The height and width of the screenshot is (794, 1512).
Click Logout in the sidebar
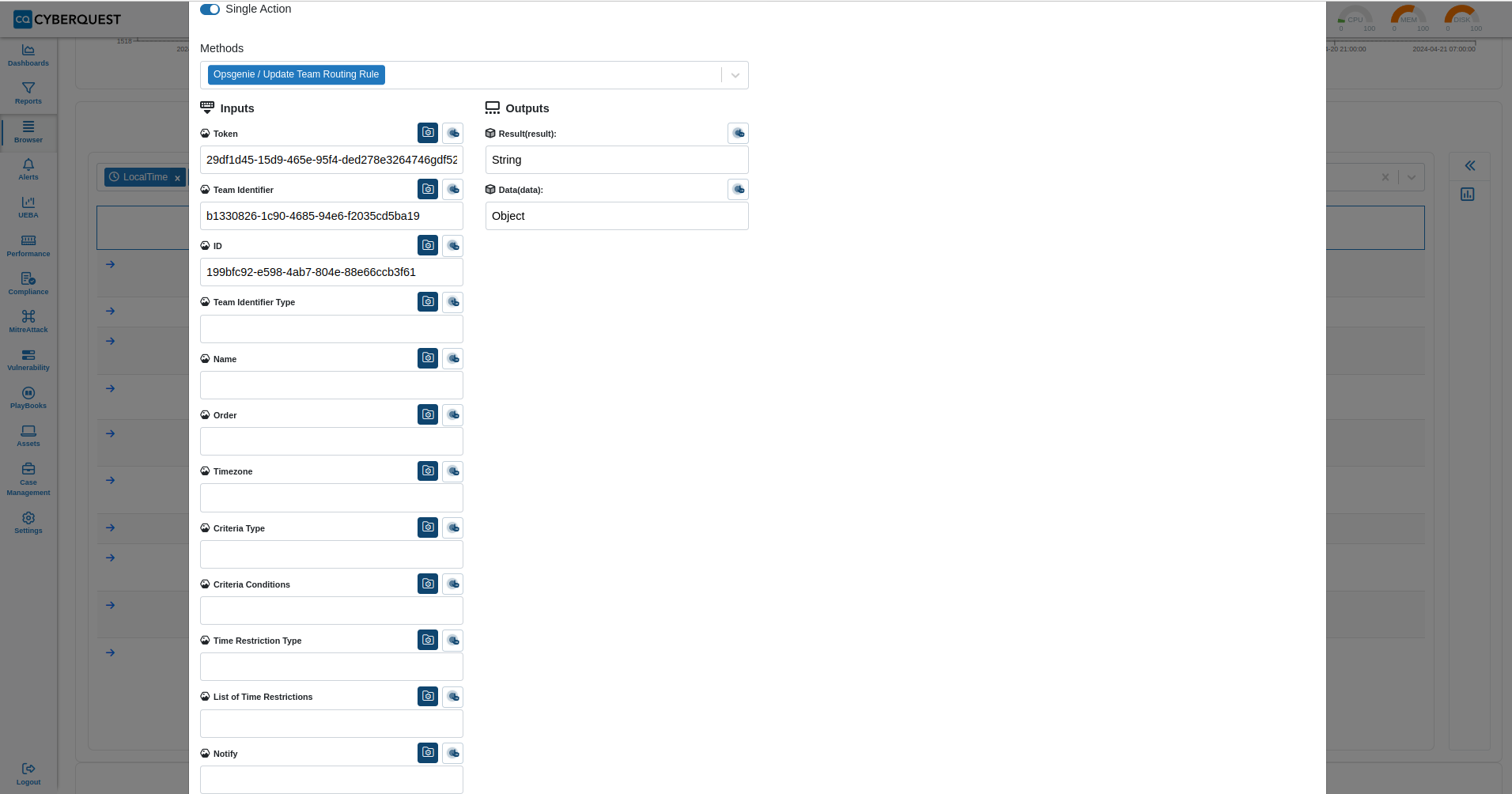pos(28,774)
